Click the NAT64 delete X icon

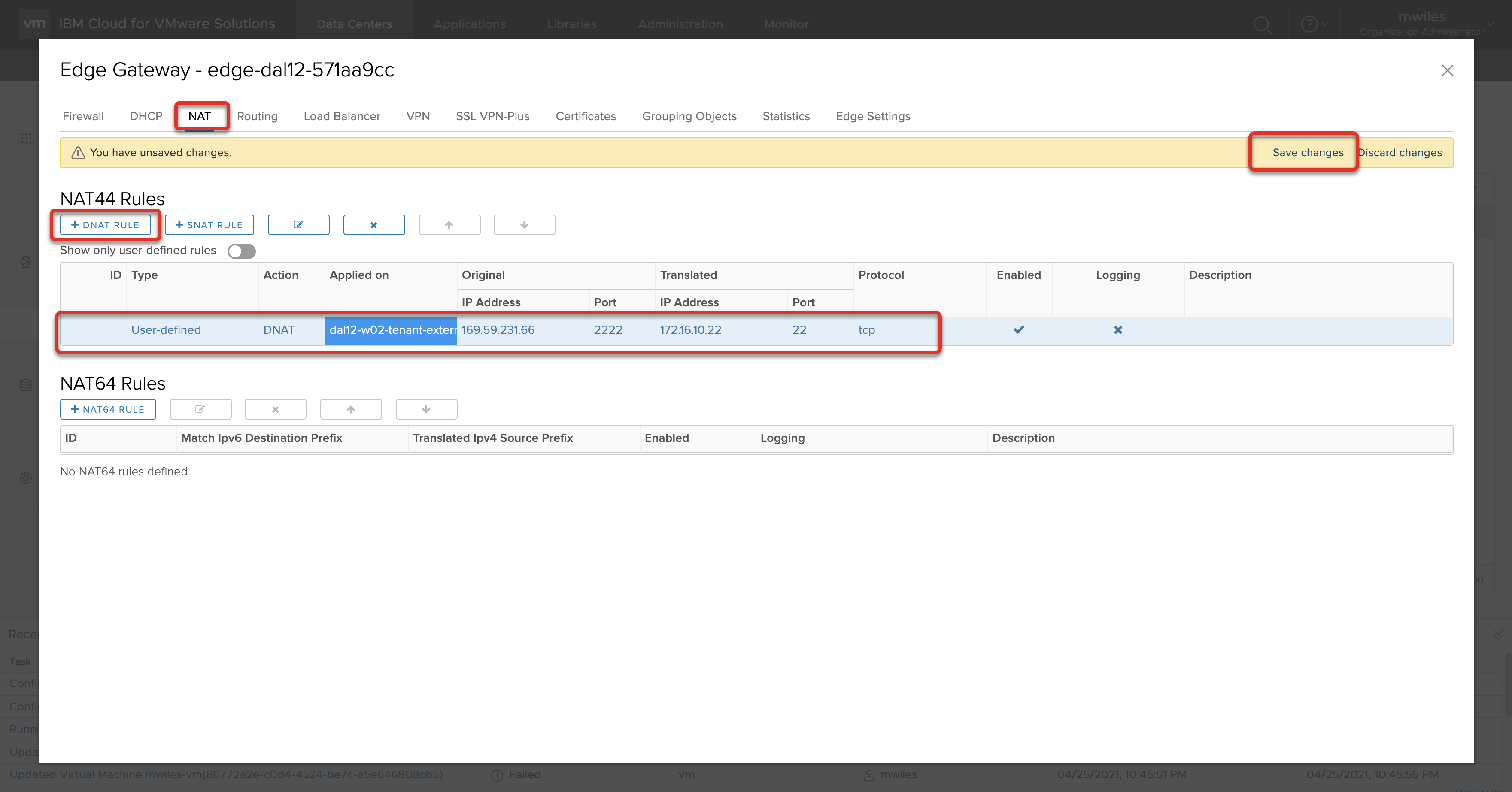pos(275,409)
